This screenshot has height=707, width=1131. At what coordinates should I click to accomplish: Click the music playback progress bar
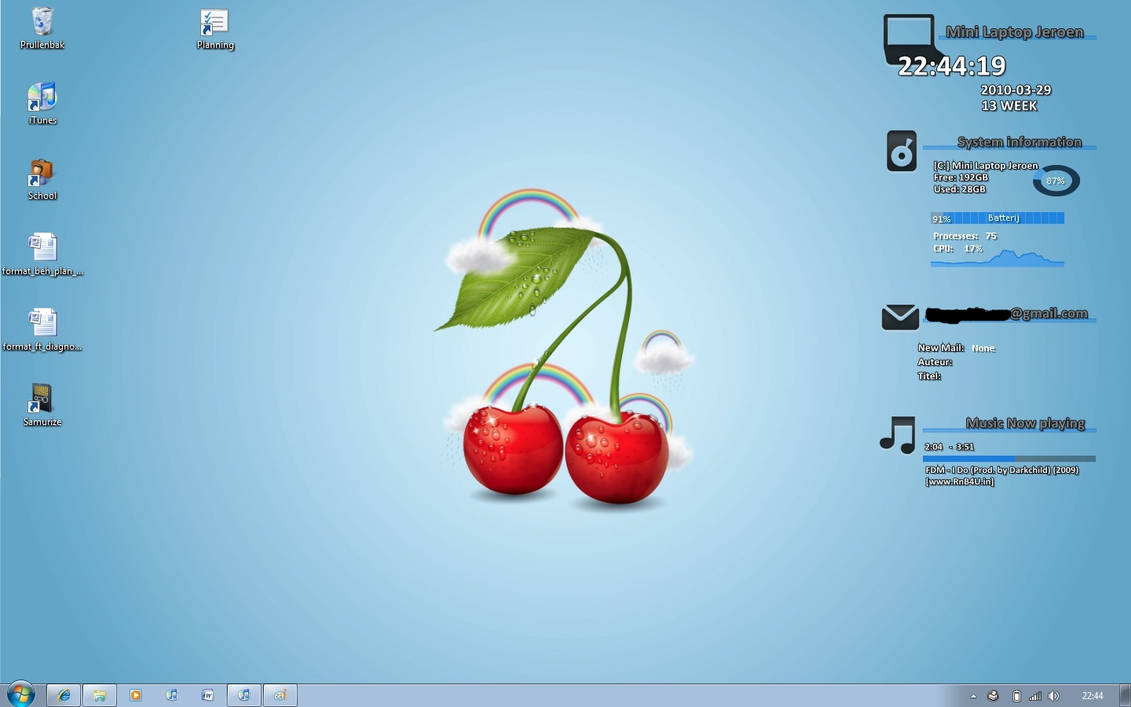tap(1009, 459)
